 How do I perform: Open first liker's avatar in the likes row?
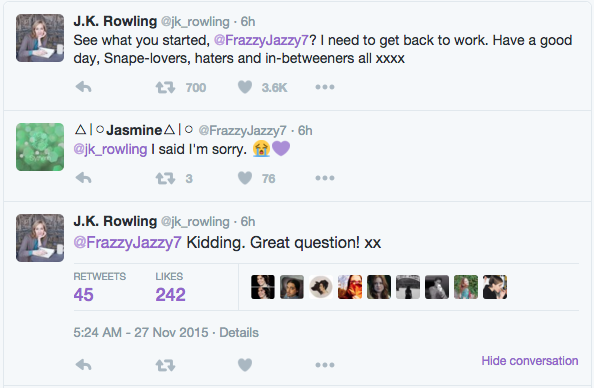(x=263, y=287)
